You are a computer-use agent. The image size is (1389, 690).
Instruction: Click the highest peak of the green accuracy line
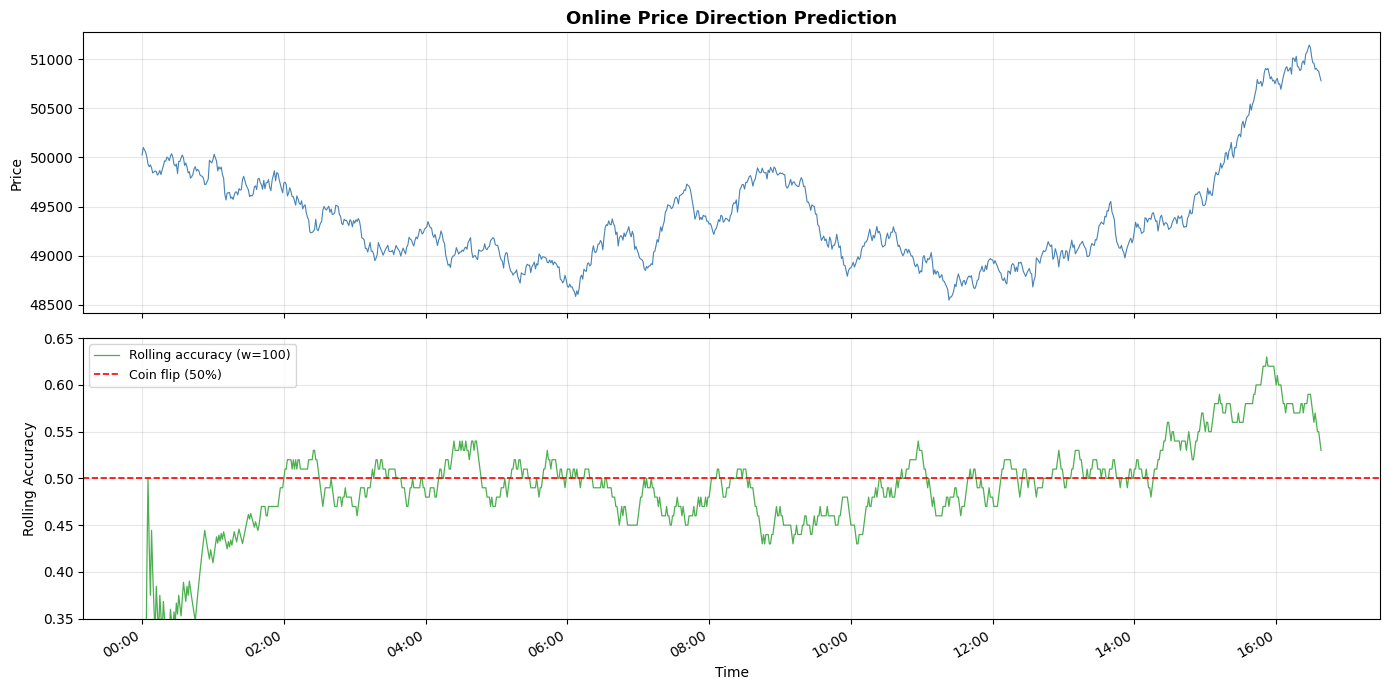tap(1266, 357)
